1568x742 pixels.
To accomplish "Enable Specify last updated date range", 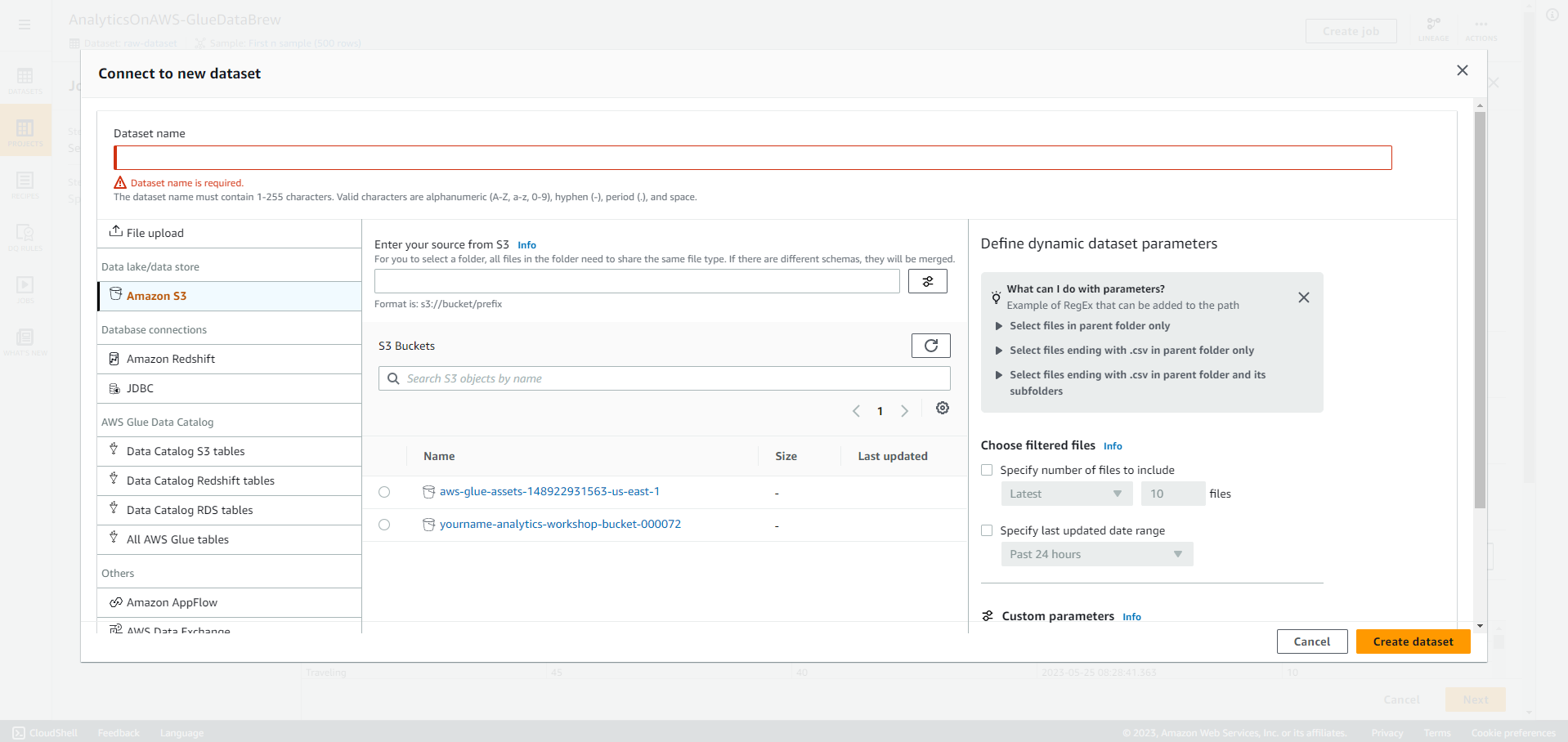I will click(987, 530).
